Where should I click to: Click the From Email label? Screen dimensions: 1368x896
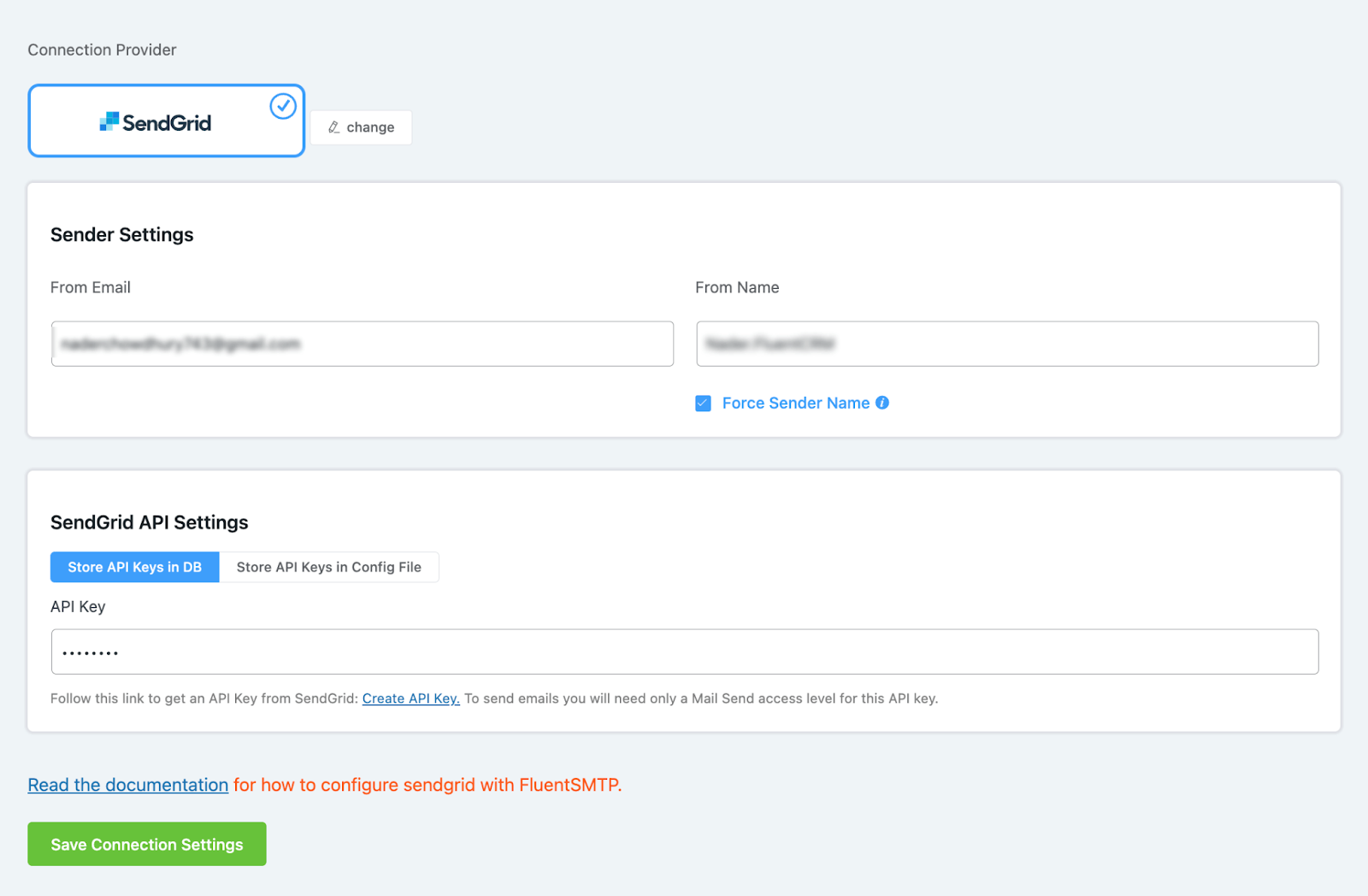pos(91,287)
